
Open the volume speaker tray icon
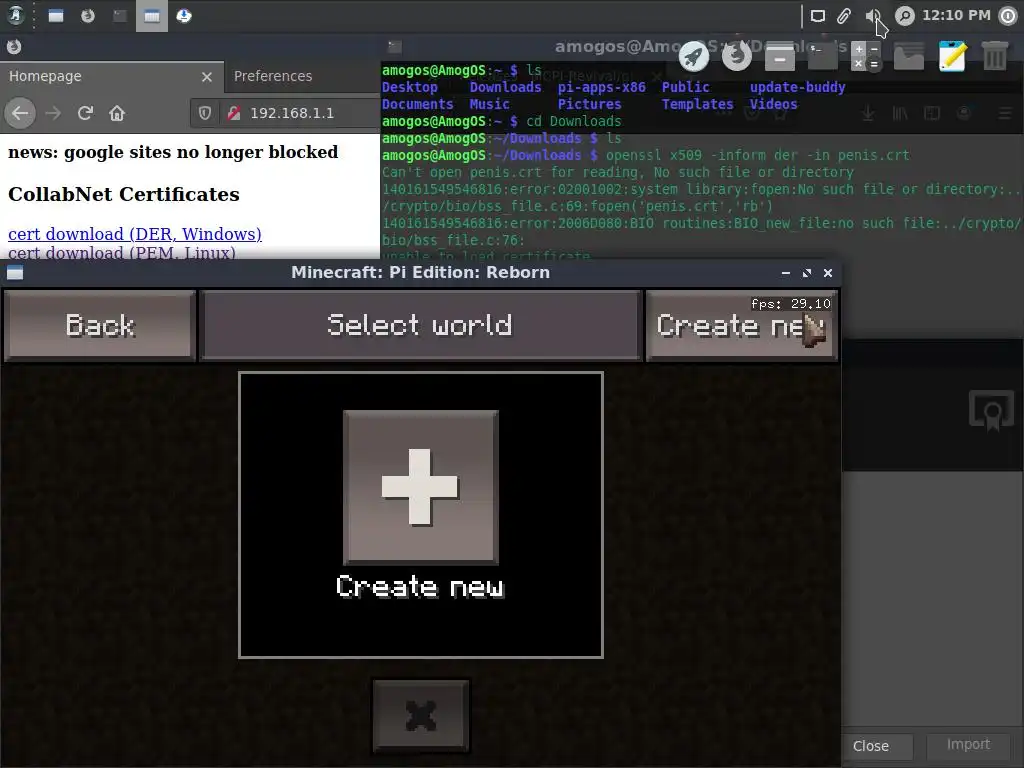(x=872, y=16)
